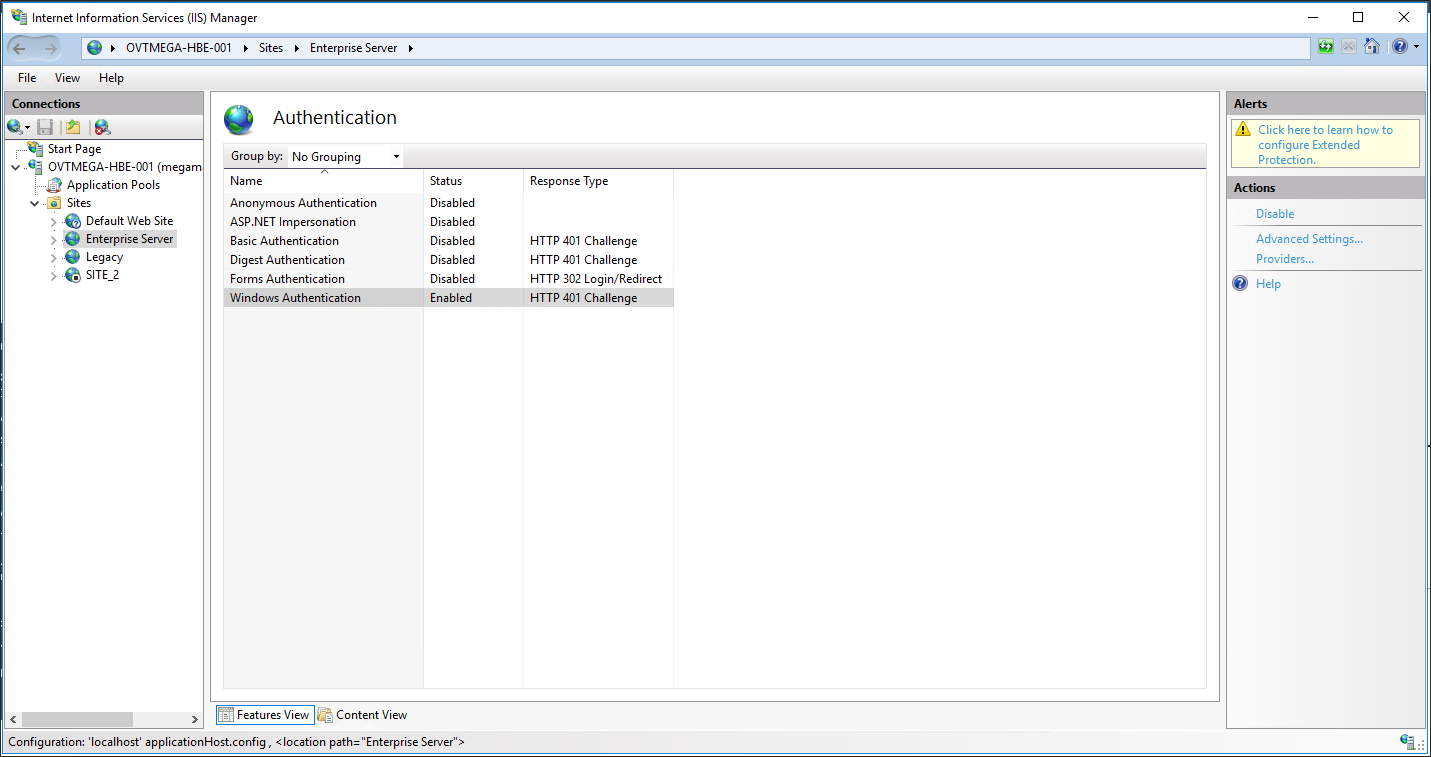This screenshot has width=1431, height=757.
Task: Expand the Enterprise Server node
Action: (x=54, y=239)
